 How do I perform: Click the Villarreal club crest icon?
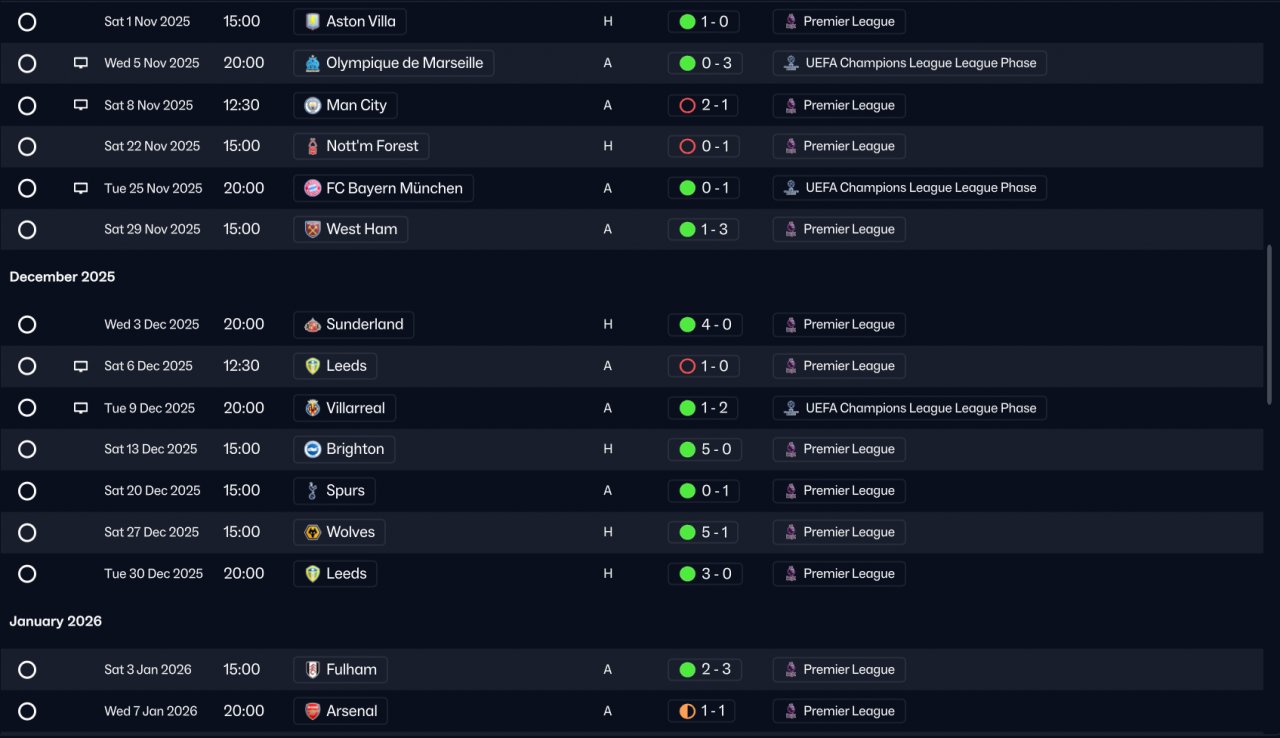[x=313, y=408]
